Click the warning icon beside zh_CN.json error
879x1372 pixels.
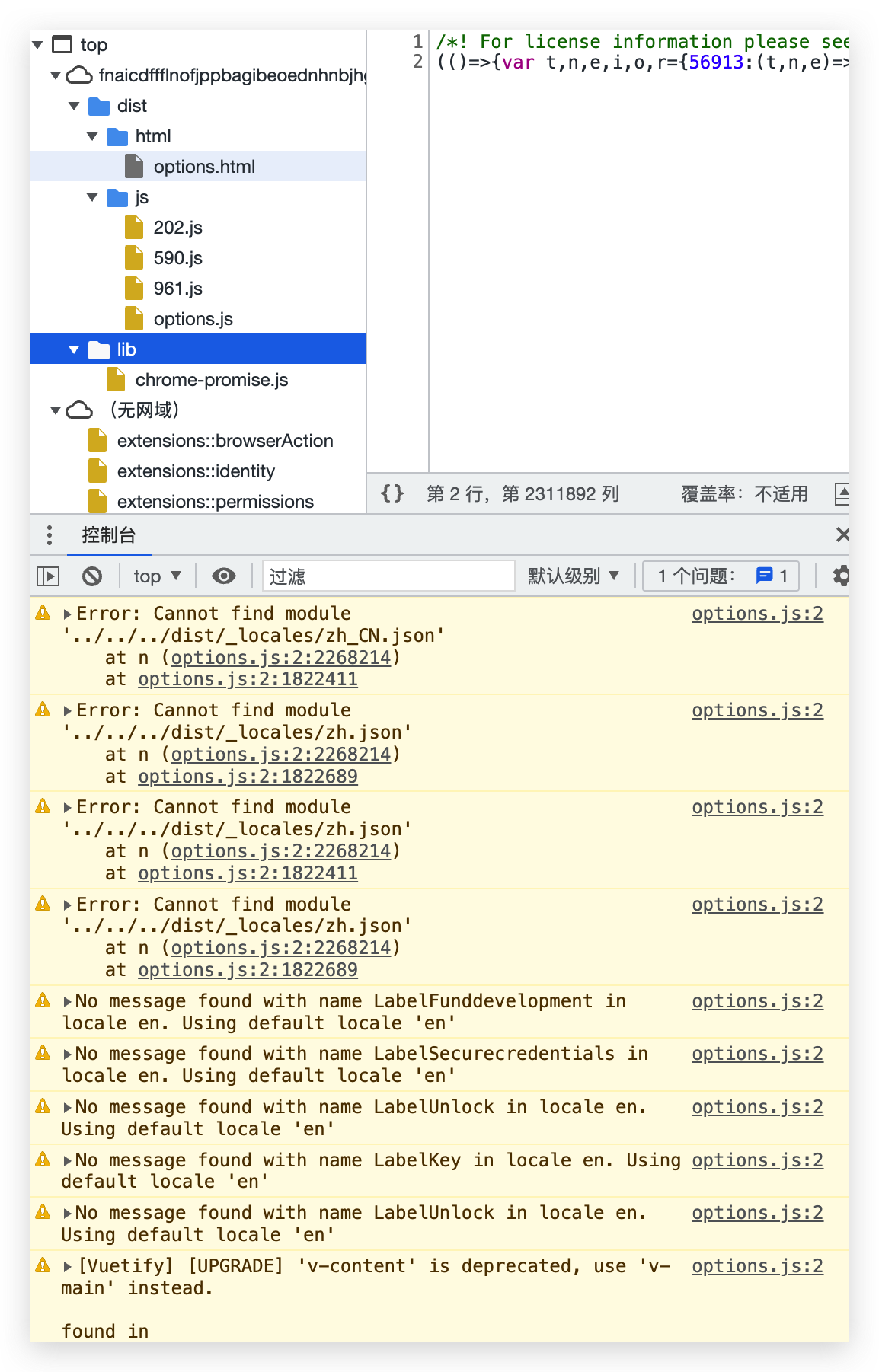pos(43,613)
